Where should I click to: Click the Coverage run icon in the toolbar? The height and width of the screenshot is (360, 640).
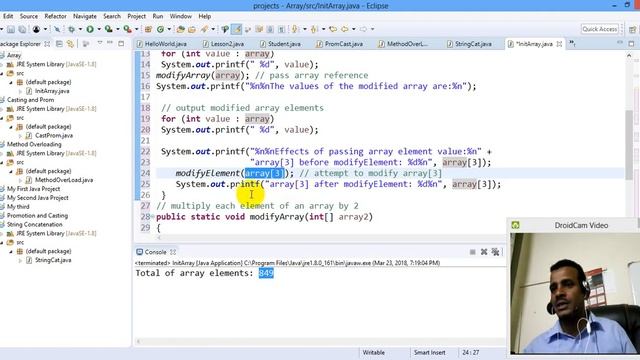[109, 29]
